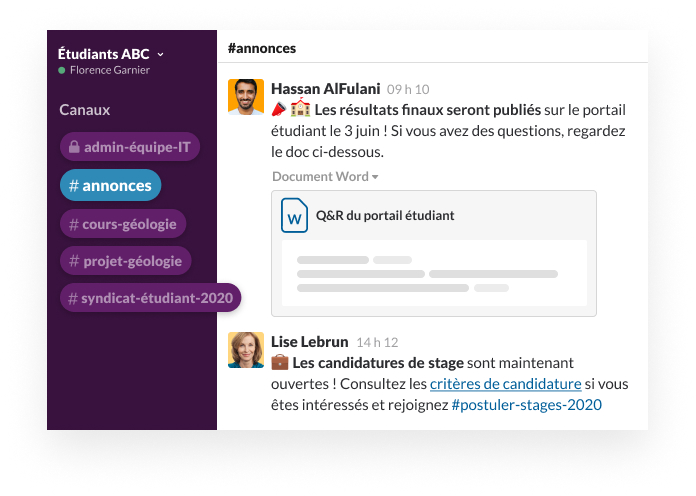This screenshot has height=496, width=696.
Task: Switch to the projet-géologie channel
Action: pyautogui.click(x=125, y=261)
